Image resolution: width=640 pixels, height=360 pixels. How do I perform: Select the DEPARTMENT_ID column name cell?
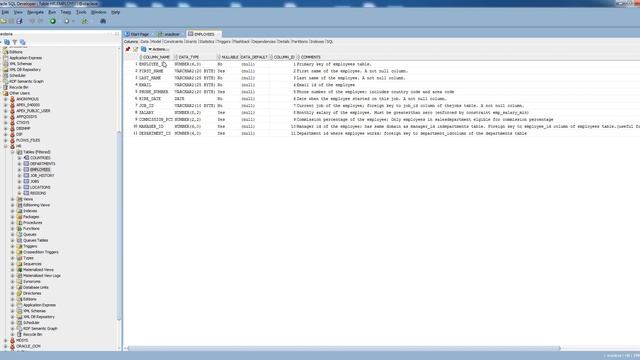[x=155, y=133]
